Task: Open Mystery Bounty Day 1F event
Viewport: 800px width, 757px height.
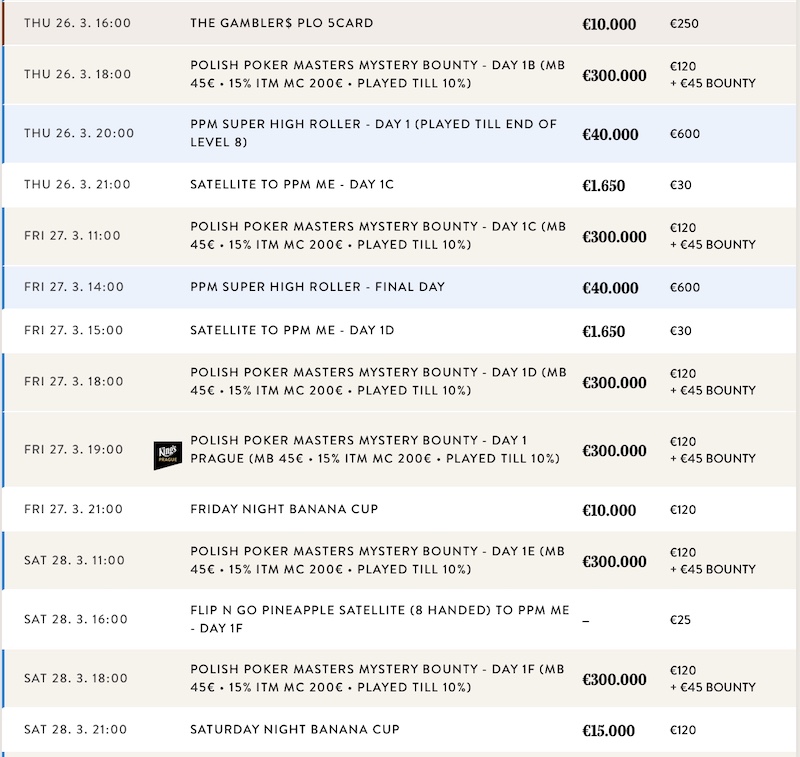Action: click(377, 678)
